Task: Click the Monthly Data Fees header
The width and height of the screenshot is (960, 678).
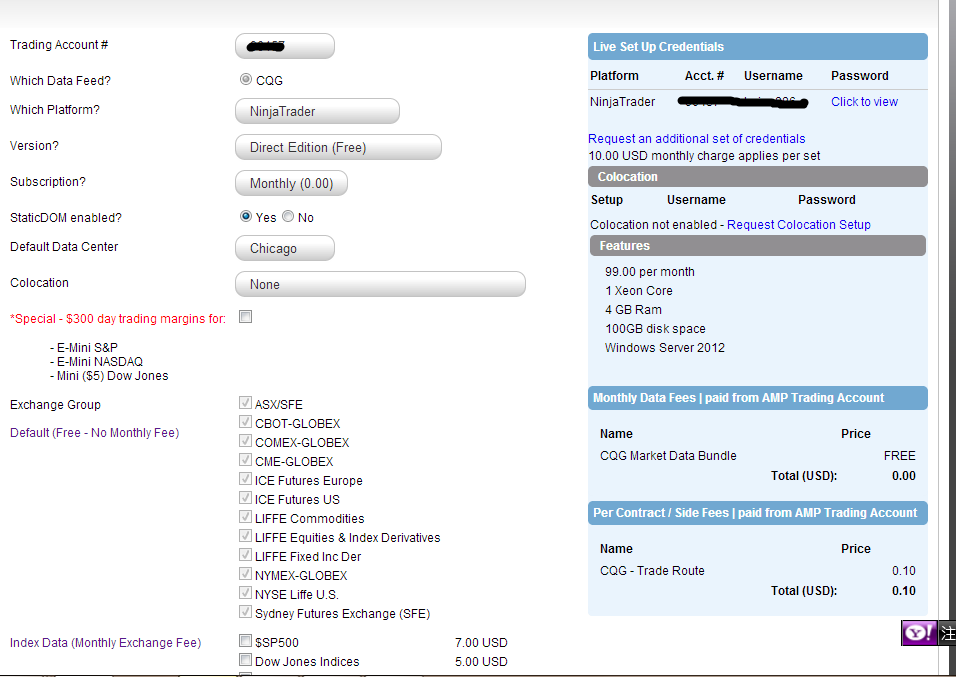Action: [x=757, y=397]
